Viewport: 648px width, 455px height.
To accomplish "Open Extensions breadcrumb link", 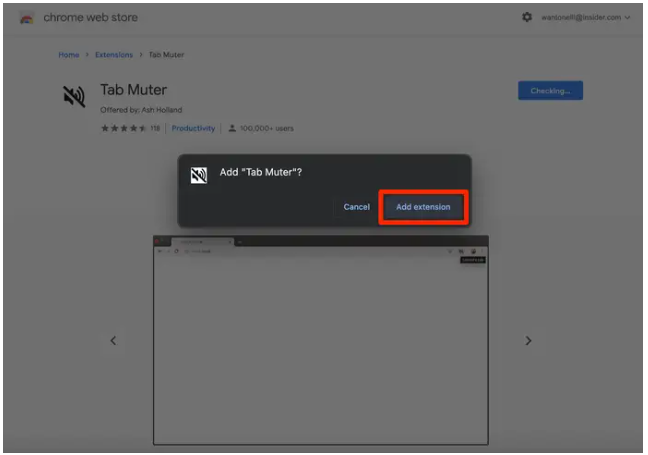I will 114,55.
